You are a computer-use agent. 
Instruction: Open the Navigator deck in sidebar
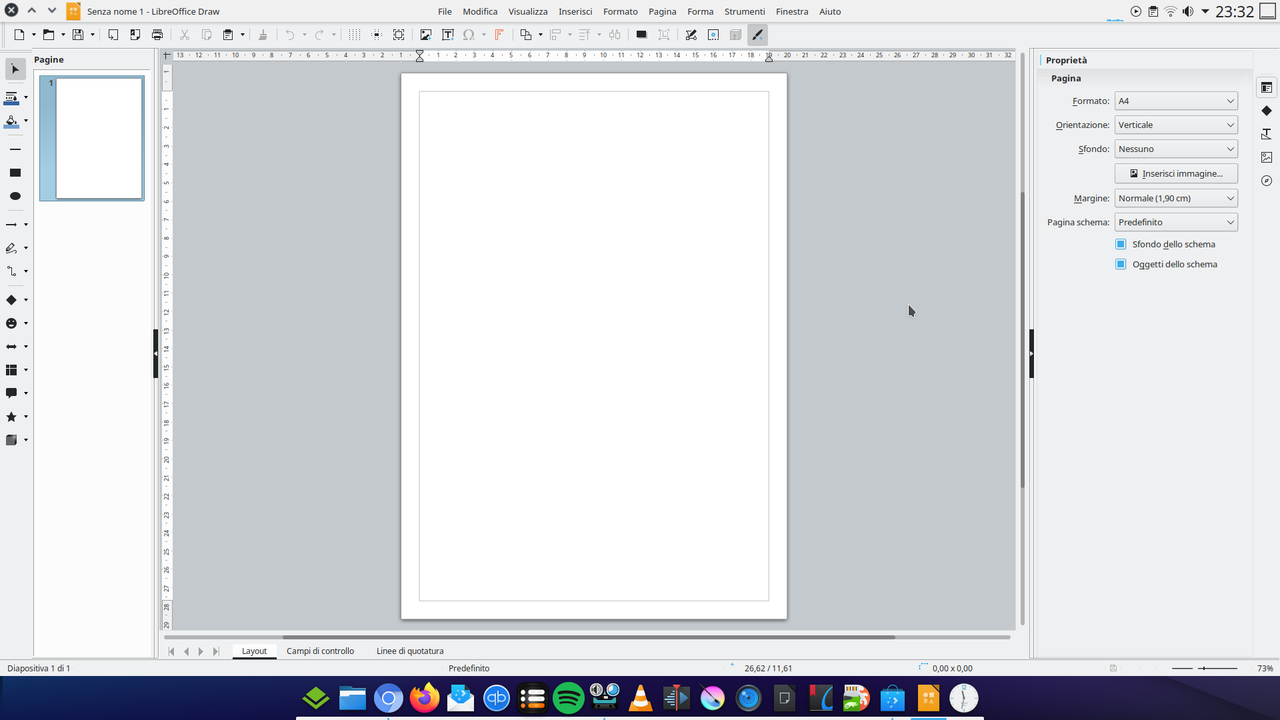pos(1267,181)
